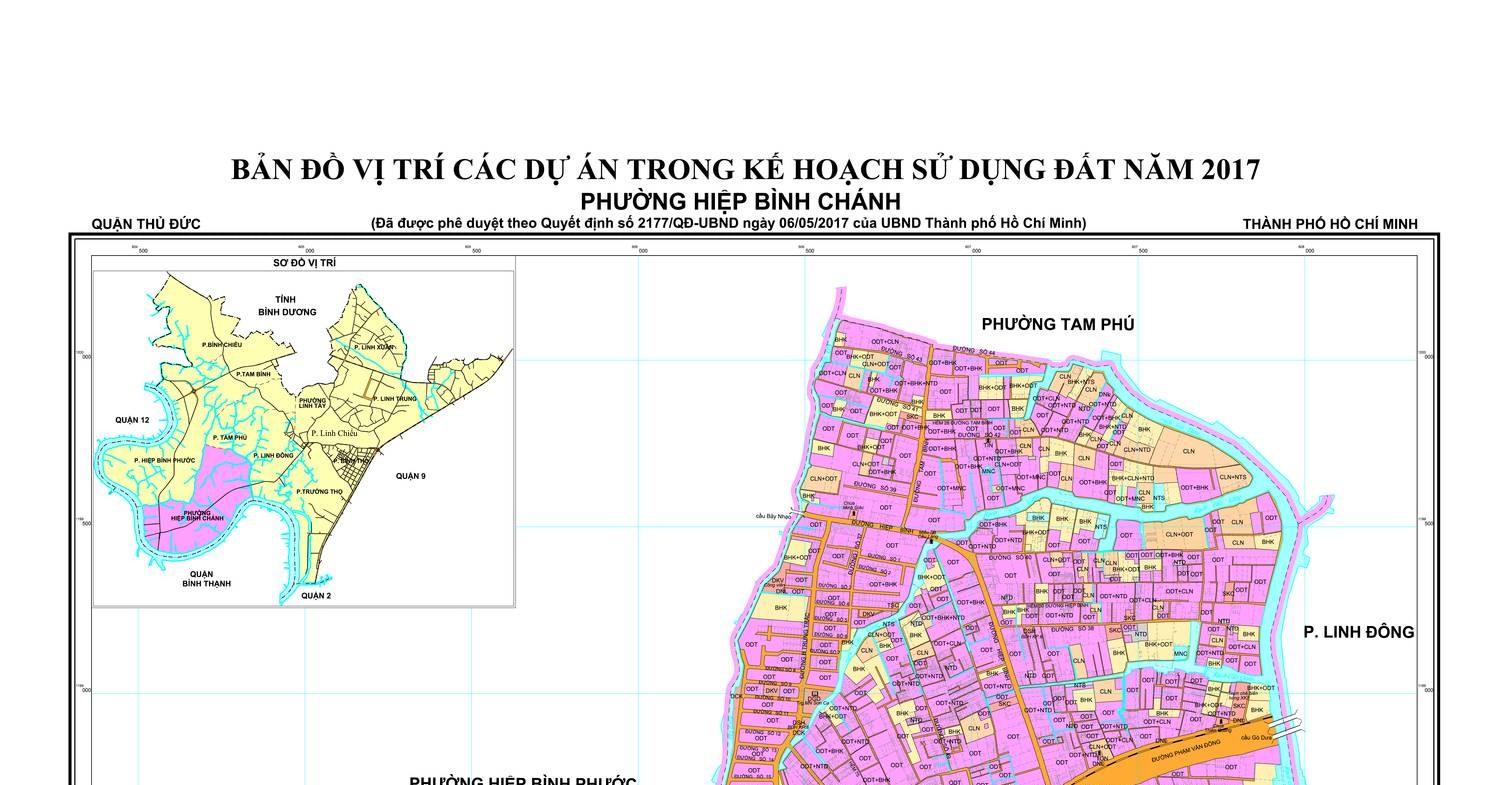Screen dimensions: 1500x785
Task: Click the P.TRƯỜNG THỌ inset label
Action: pos(319,492)
